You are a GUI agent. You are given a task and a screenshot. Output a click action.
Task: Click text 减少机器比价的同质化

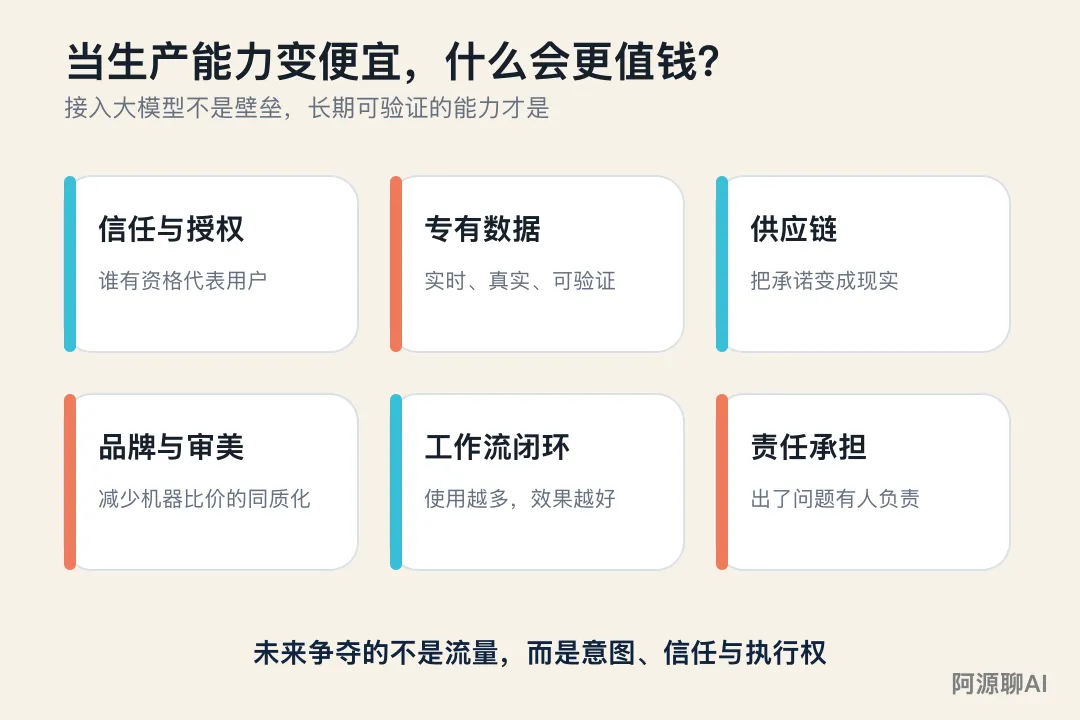(x=205, y=498)
